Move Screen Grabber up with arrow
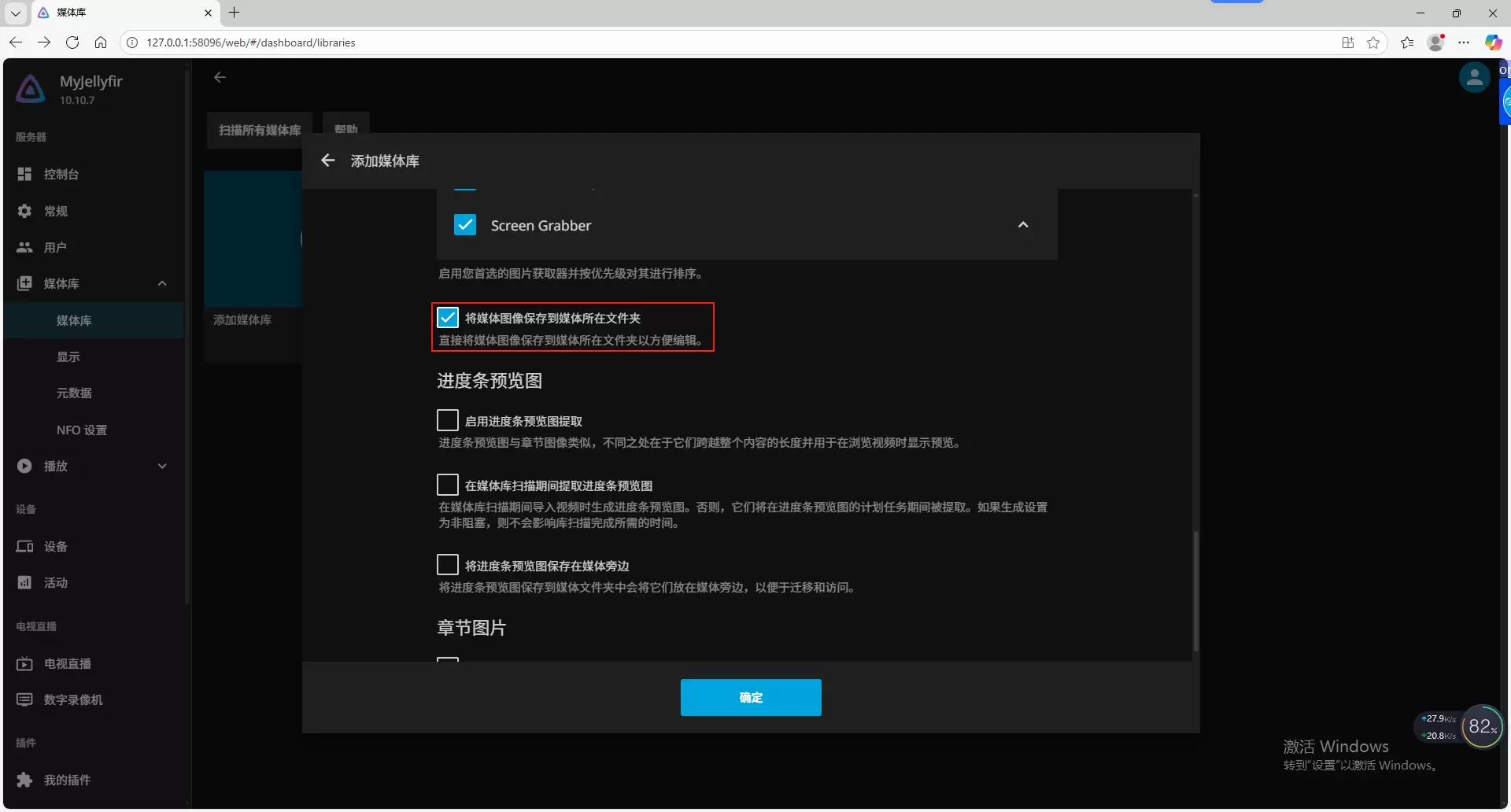 [1023, 225]
